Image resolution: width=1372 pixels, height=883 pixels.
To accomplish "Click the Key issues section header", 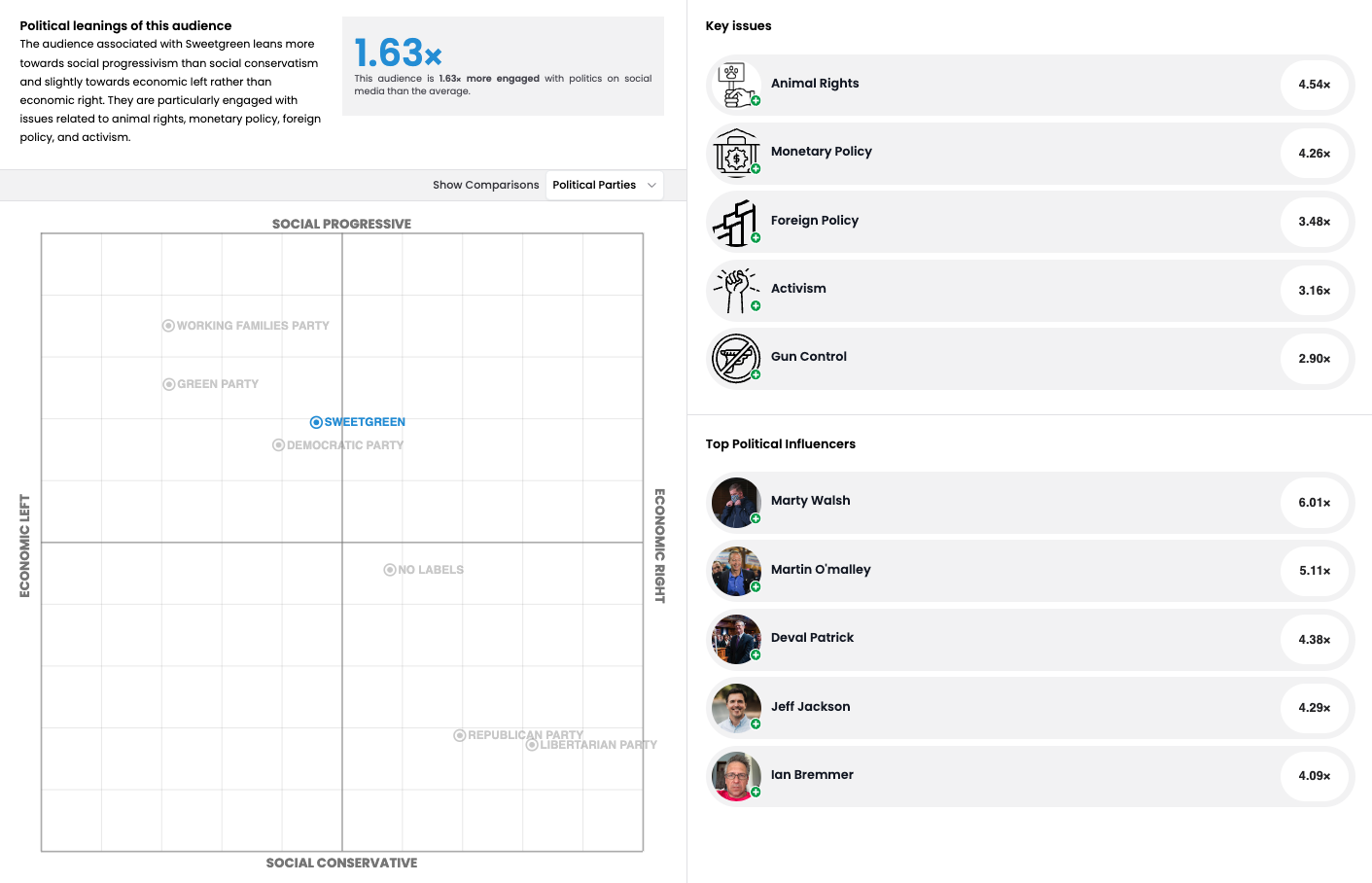I will [x=738, y=25].
